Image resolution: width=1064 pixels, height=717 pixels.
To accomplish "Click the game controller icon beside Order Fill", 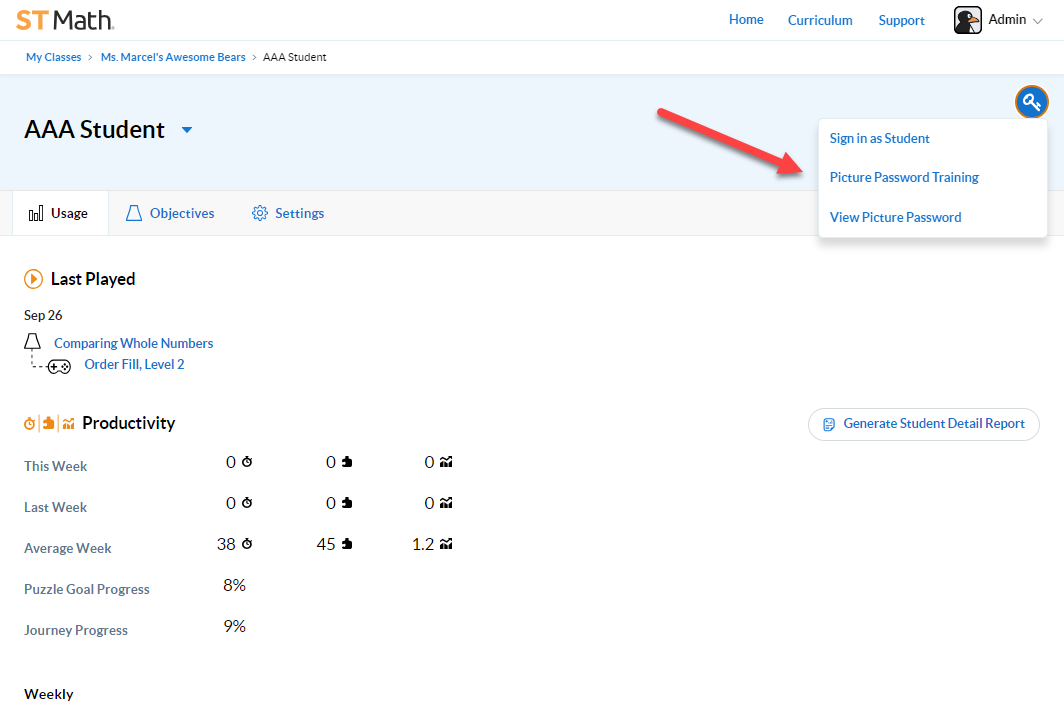I will point(59,366).
